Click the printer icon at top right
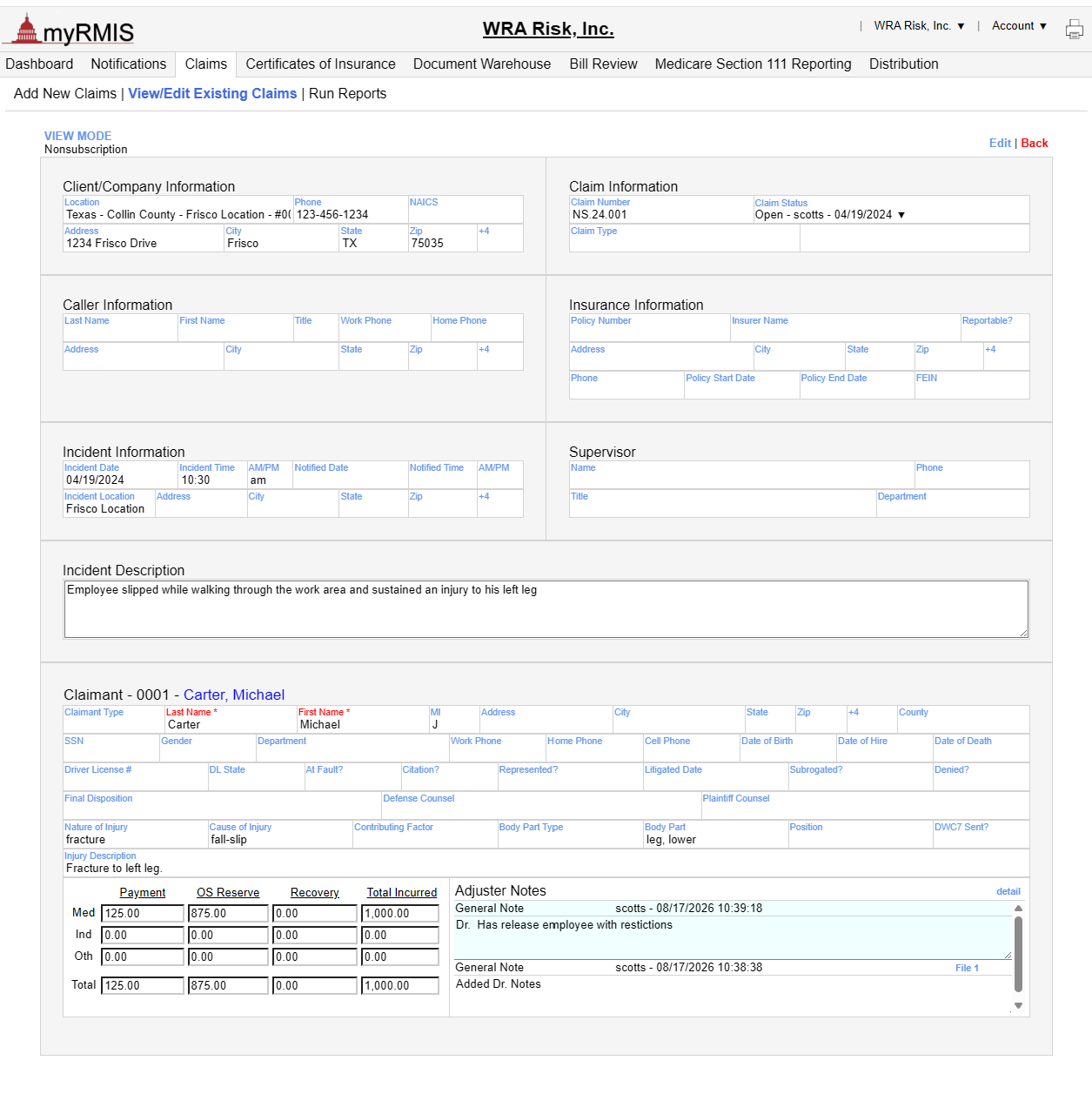 [x=1075, y=30]
